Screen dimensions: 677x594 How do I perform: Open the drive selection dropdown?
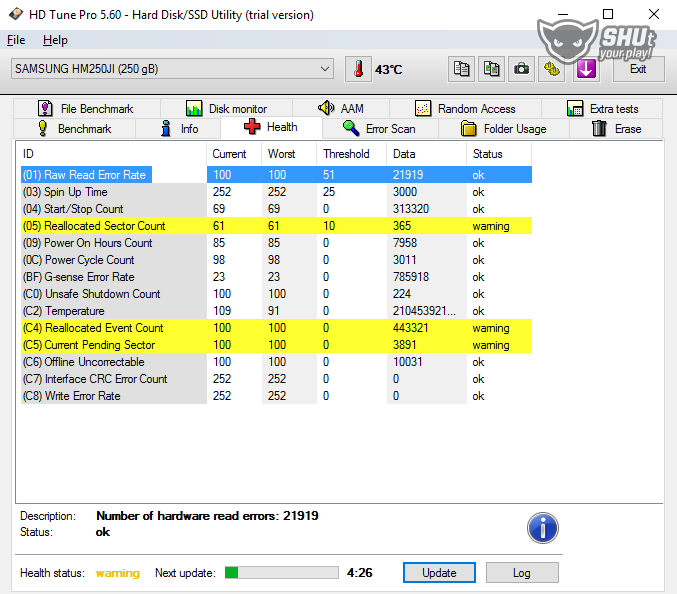pos(172,69)
